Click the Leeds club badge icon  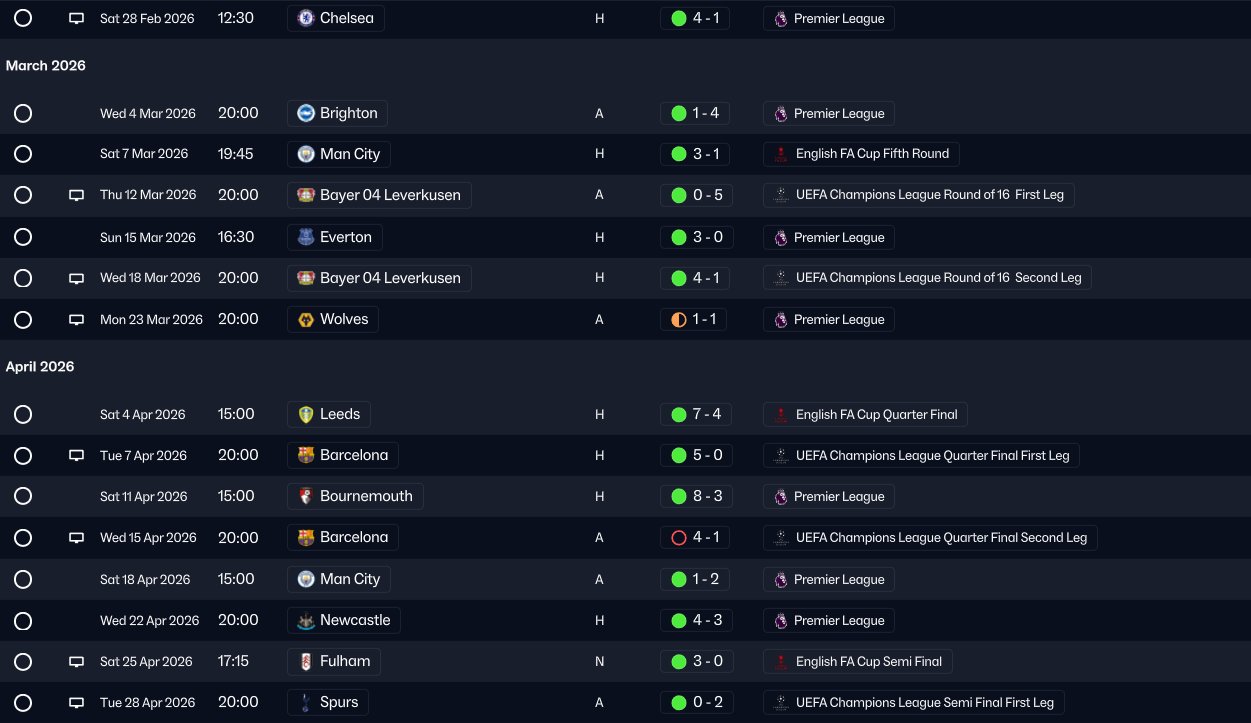[306, 414]
